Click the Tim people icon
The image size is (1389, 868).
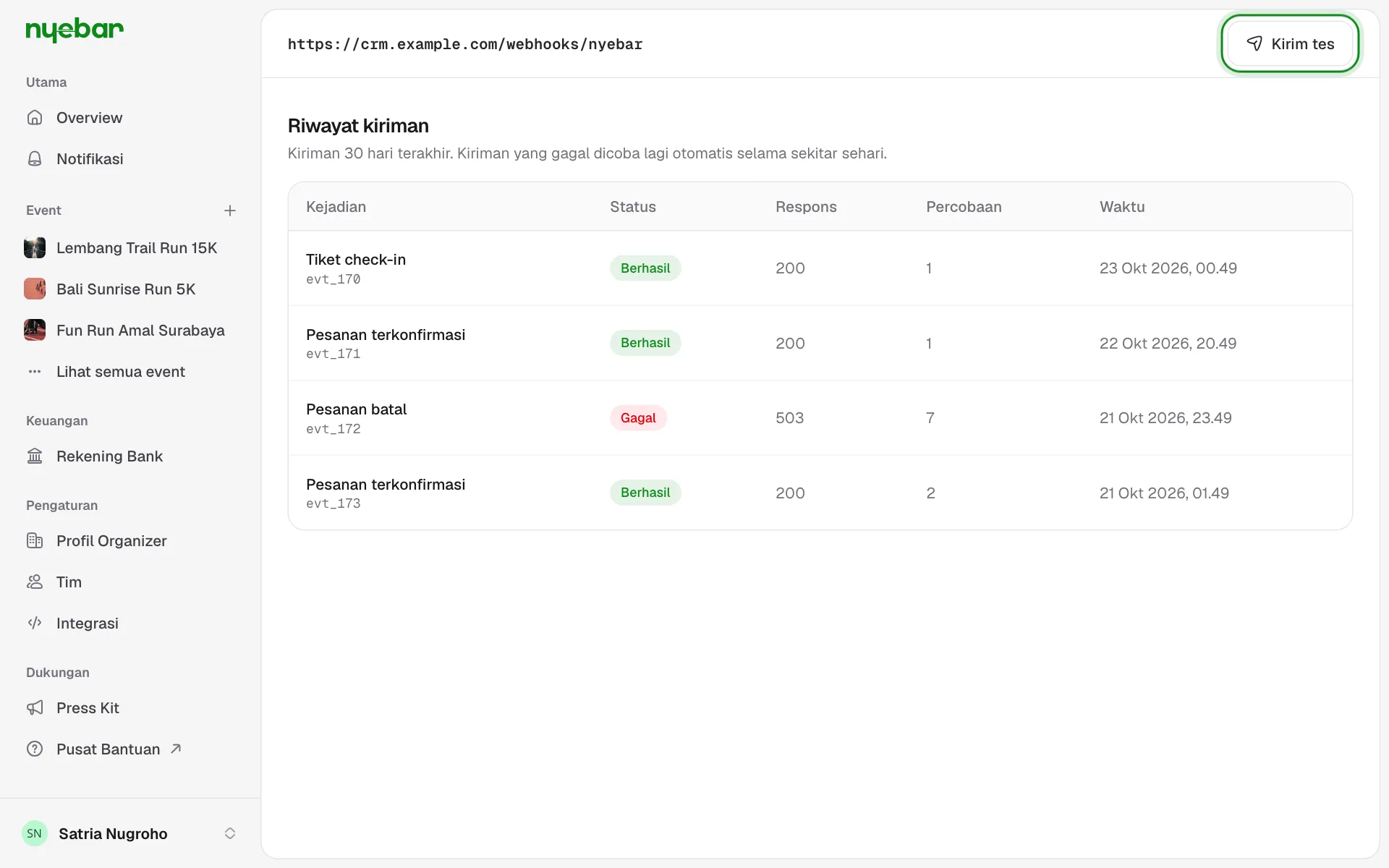point(35,582)
